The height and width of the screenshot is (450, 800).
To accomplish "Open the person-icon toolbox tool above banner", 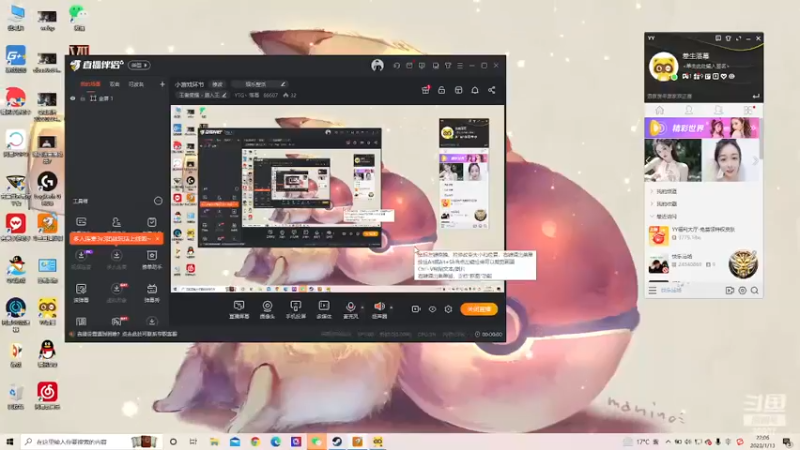I will (x=116, y=222).
